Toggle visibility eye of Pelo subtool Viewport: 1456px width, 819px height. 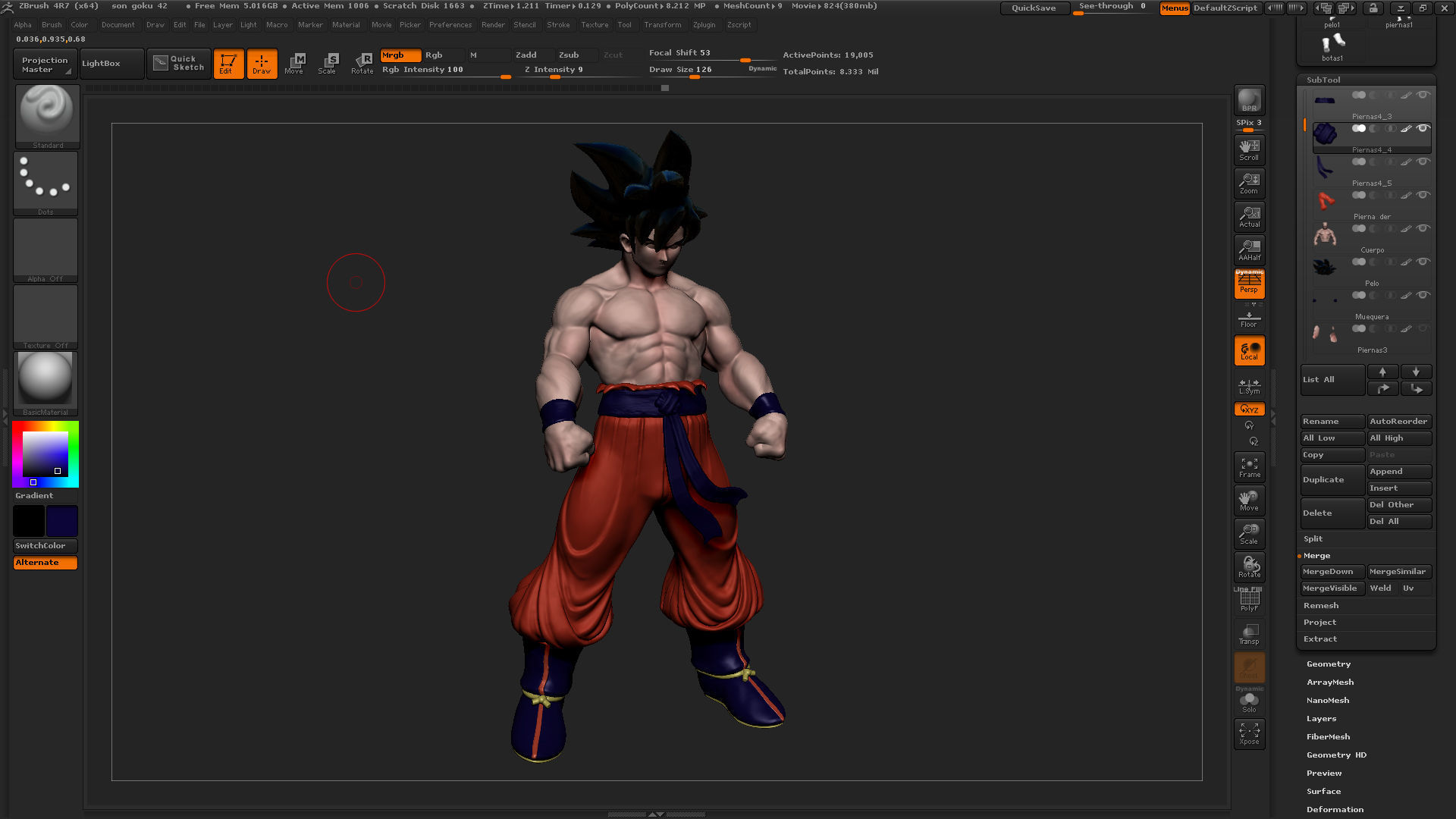1423,262
